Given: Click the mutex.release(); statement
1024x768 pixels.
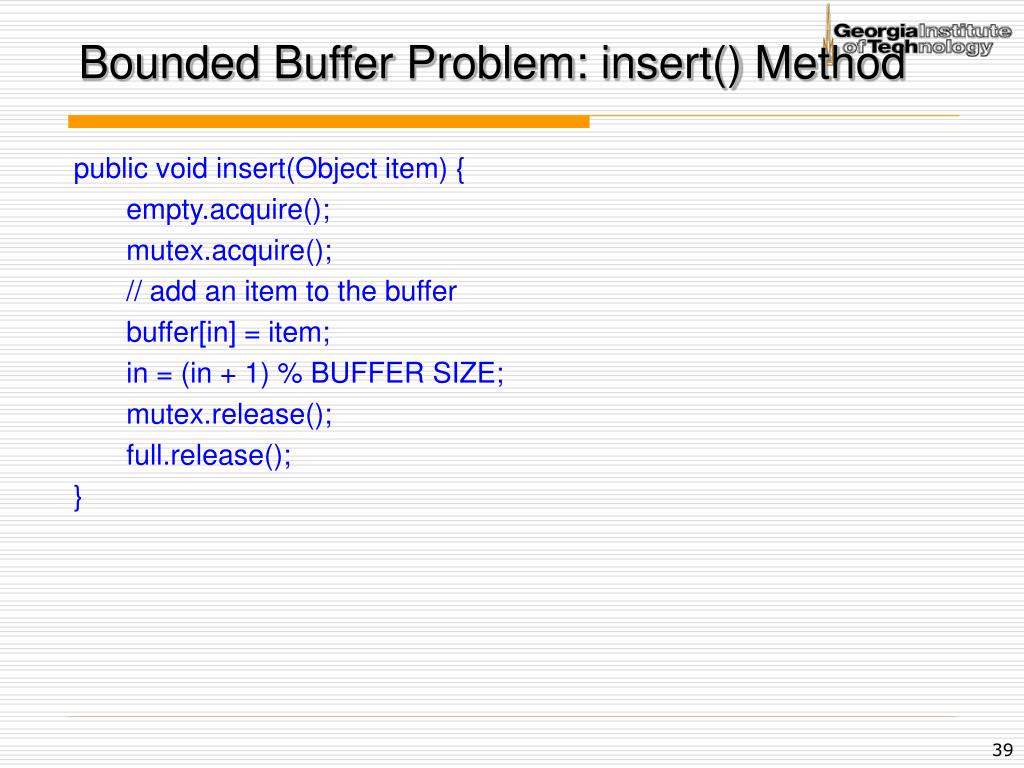Looking at the screenshot, I should (229, 414).
